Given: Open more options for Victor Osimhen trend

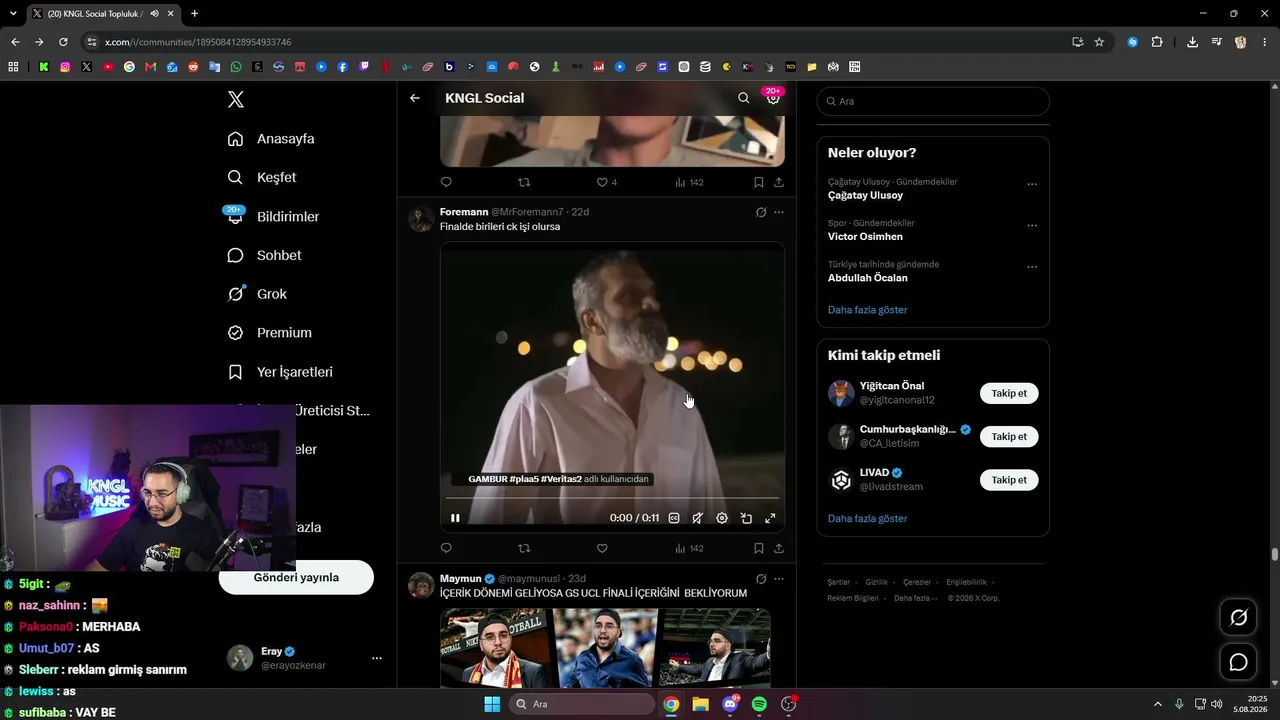Looking at the screenshot, I should (1032, 225).
